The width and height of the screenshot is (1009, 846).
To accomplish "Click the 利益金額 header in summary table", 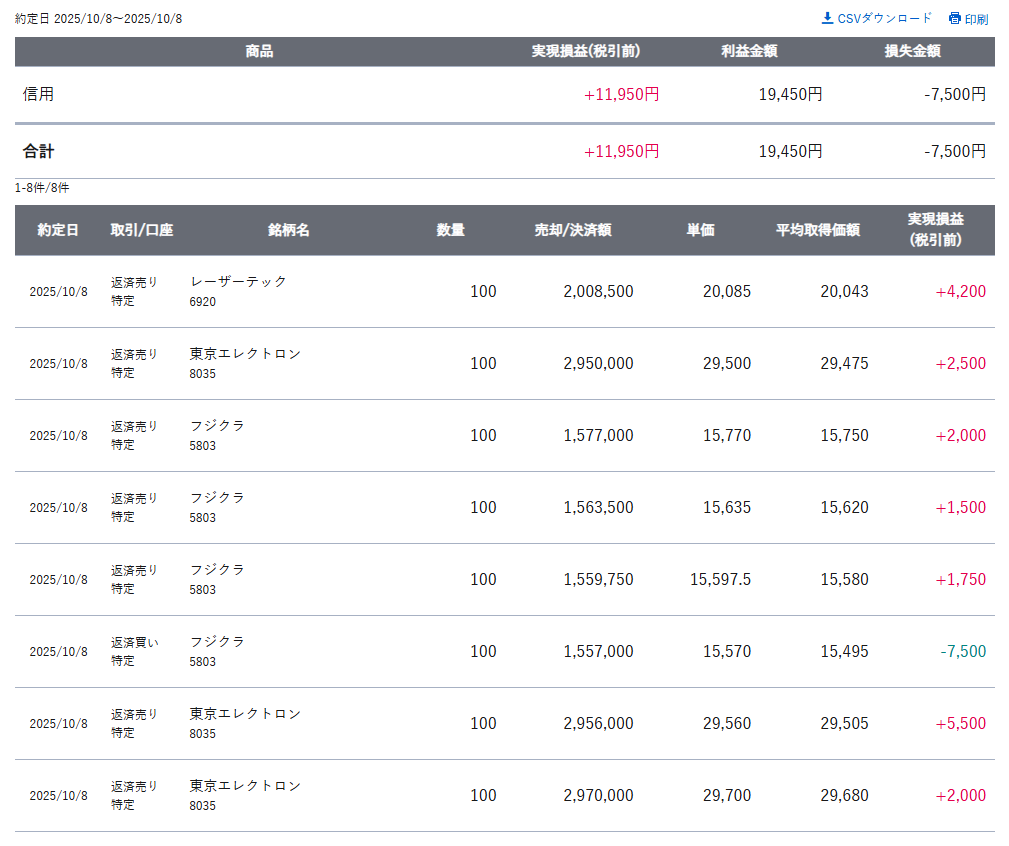I will (x=749, y=51).
